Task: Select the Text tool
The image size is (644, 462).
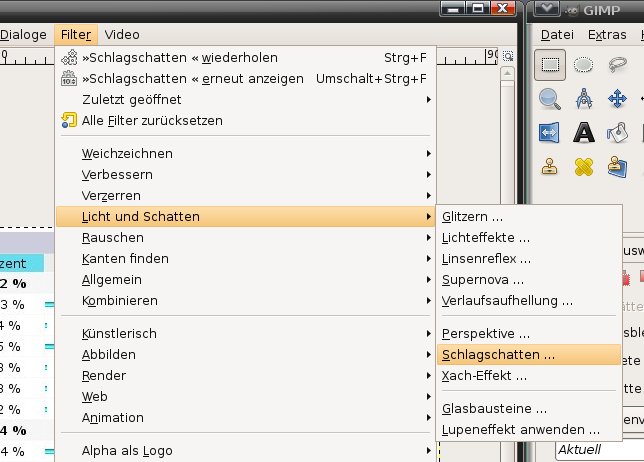Action: [583, 133]
